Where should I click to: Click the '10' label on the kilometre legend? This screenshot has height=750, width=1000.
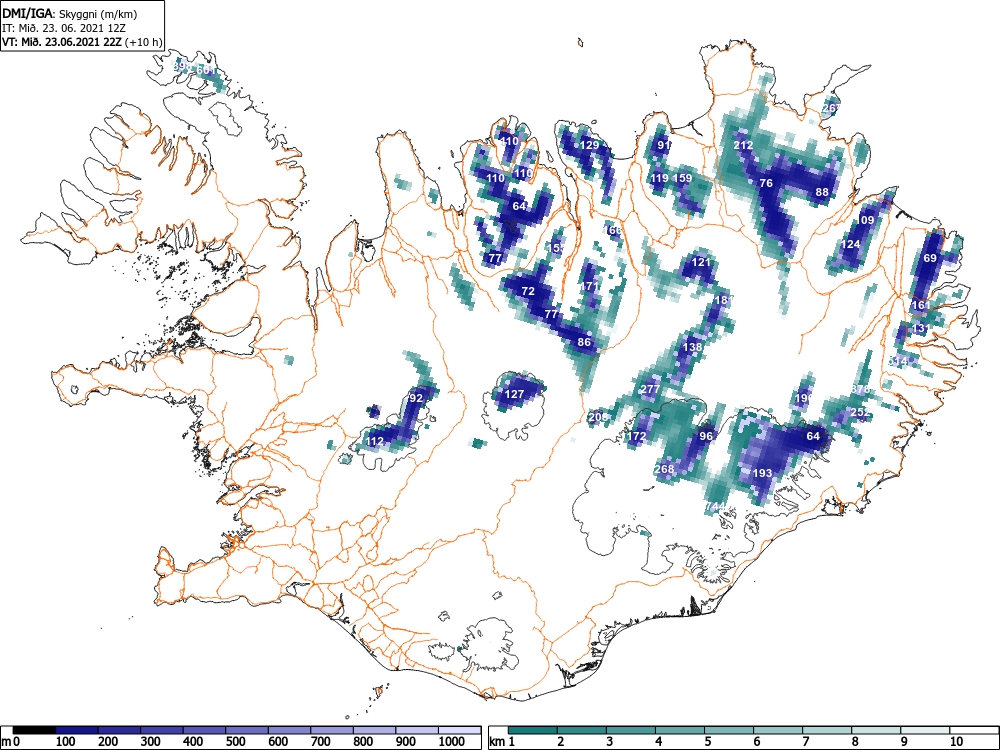click(x=956, y=742)
